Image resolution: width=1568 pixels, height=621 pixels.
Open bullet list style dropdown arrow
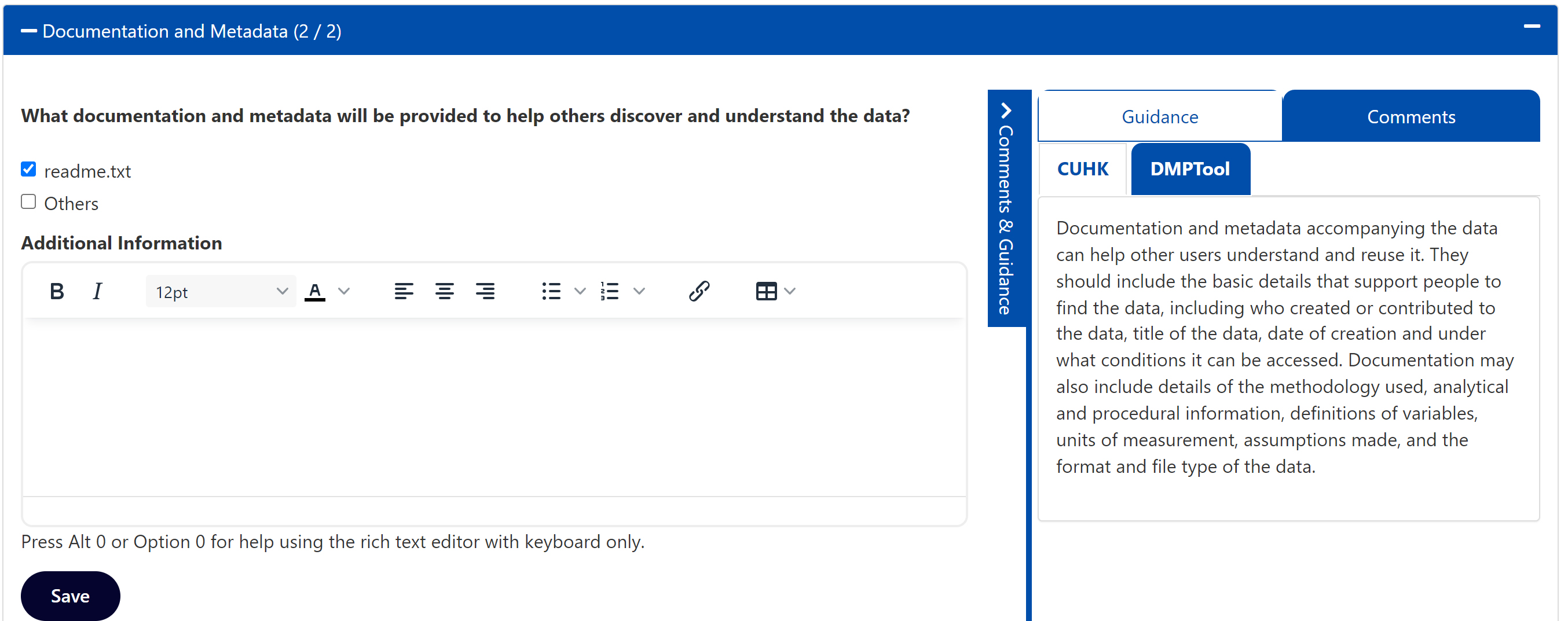(580, 292)
